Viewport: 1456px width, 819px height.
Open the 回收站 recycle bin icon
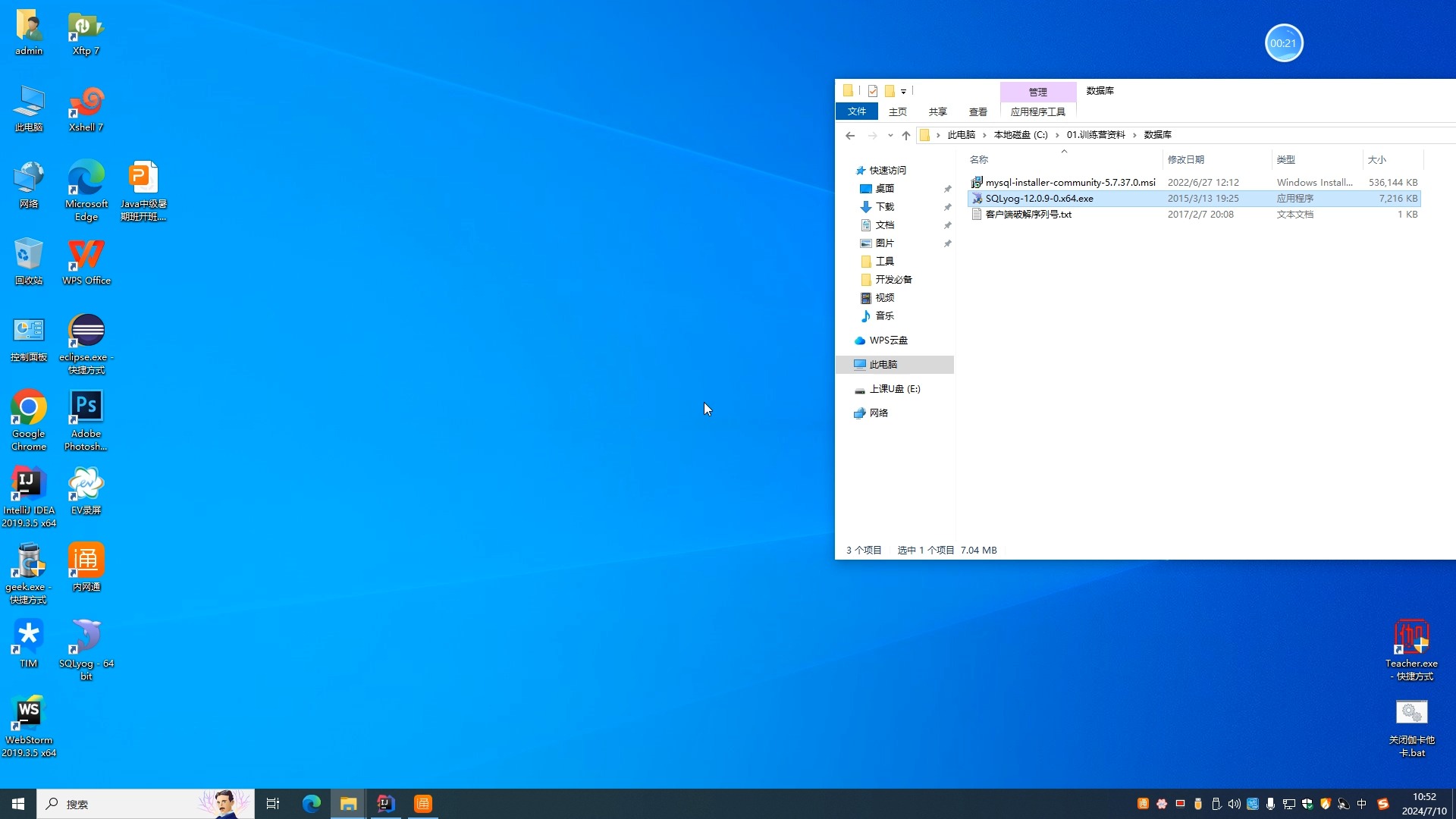click(29, 262)
